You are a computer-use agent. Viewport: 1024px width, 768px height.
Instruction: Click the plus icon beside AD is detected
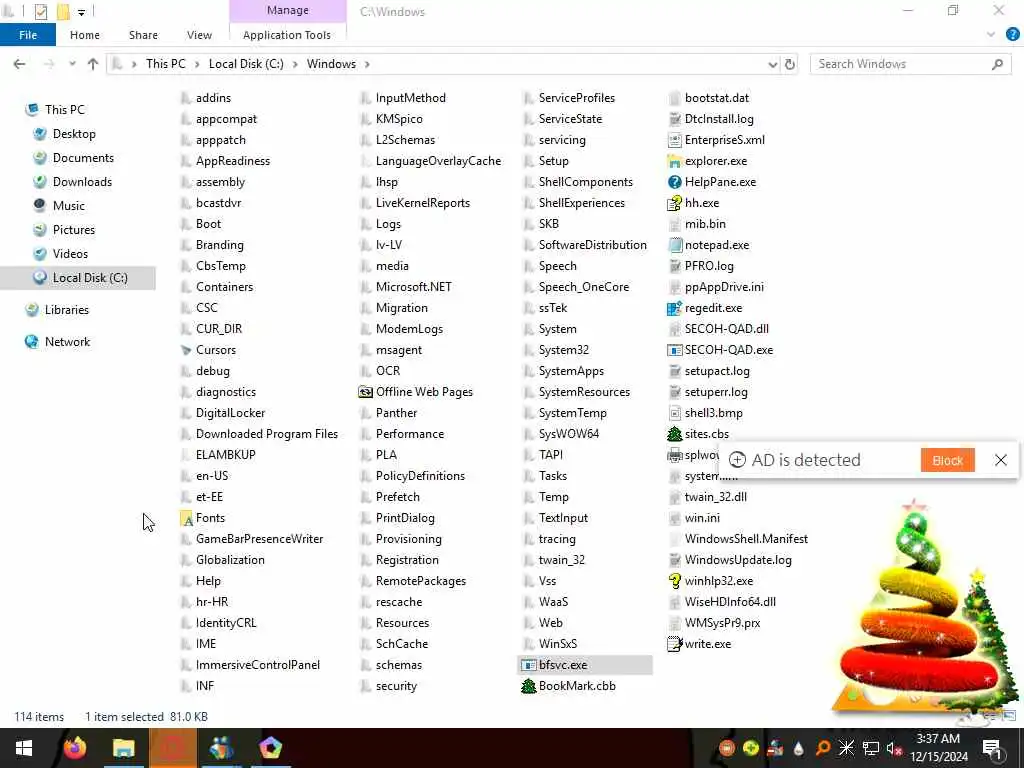[x=737, y=460]
